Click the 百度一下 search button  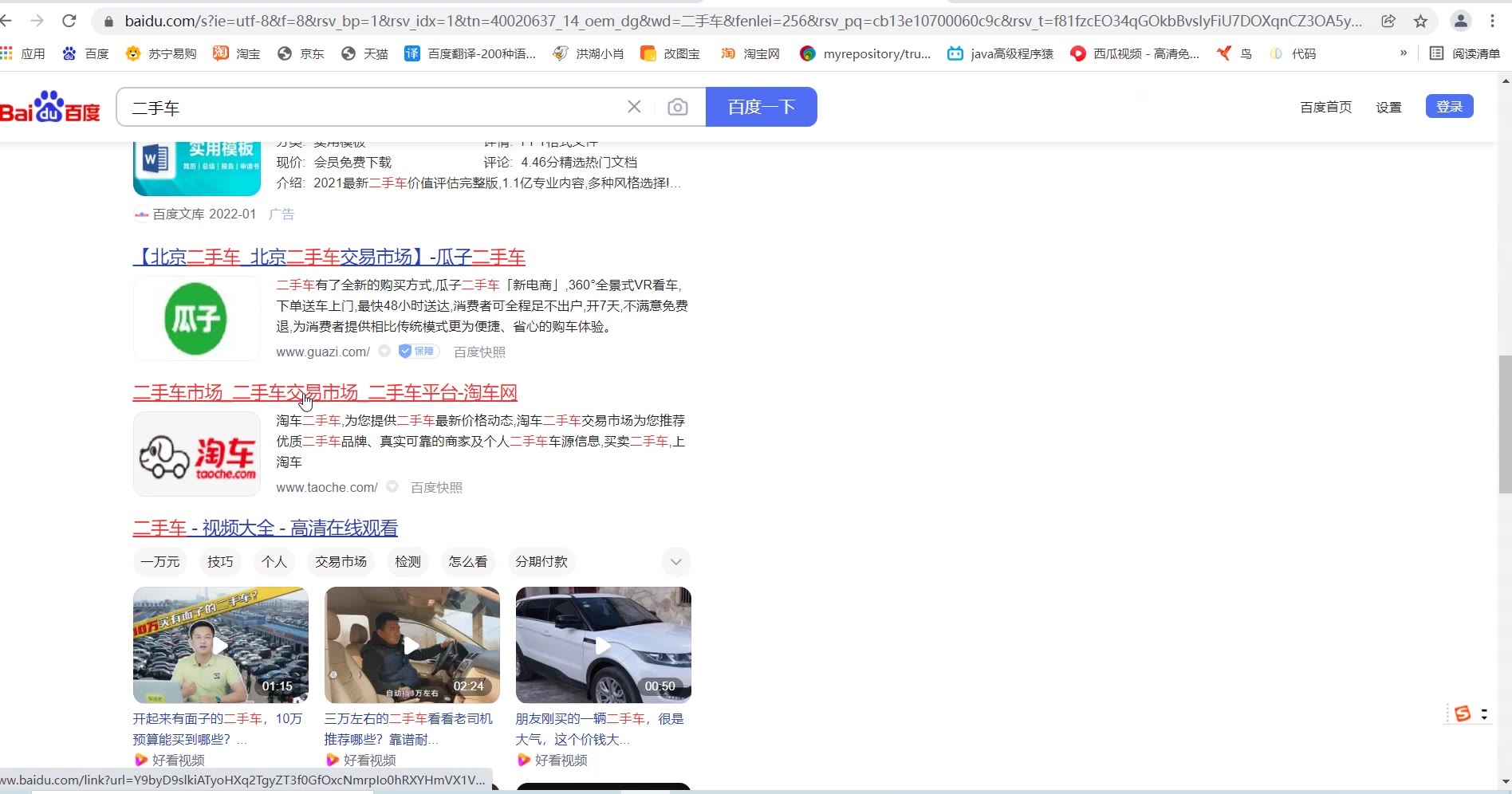pos(762,107)
